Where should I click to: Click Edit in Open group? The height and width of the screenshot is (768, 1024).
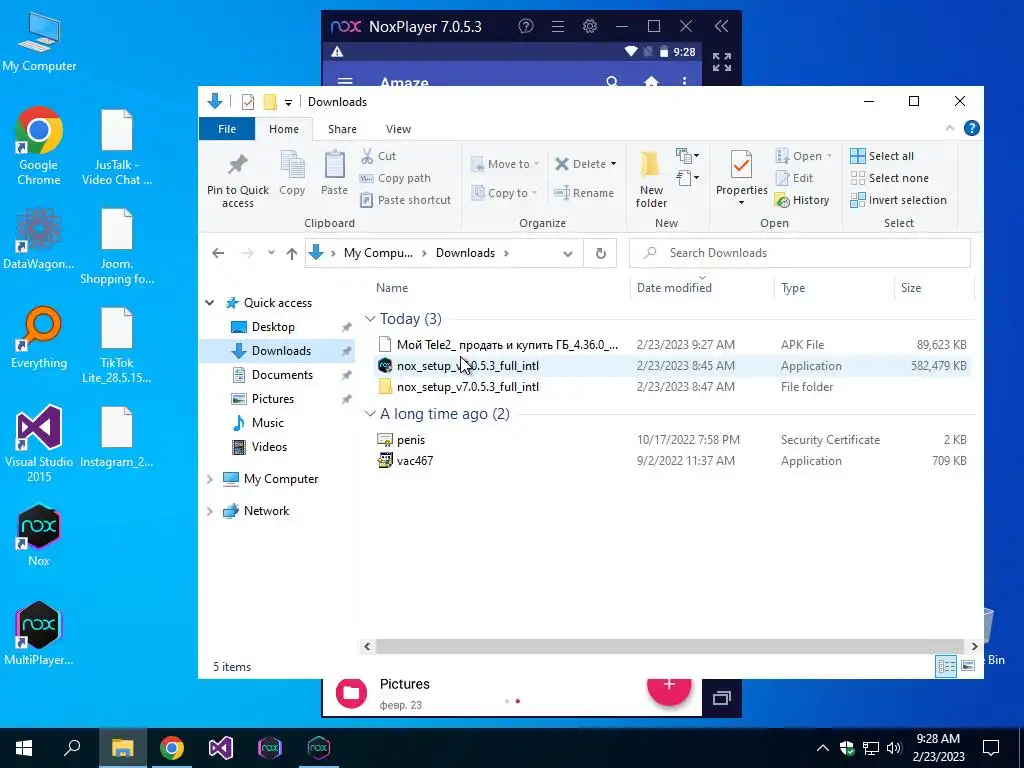[x=795, y=178]
